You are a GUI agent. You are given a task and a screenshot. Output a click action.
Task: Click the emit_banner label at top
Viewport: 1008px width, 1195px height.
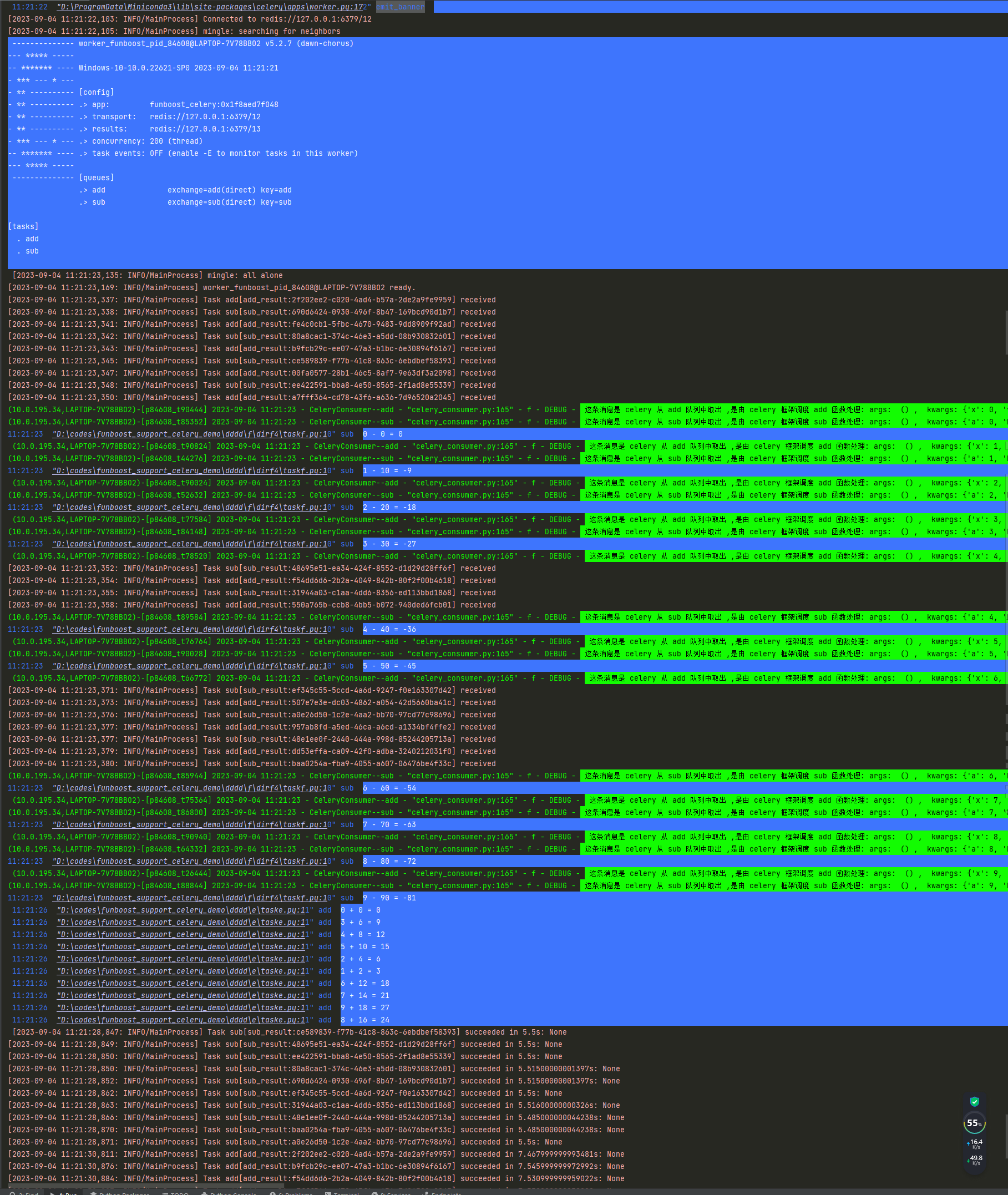click(400, 7)
